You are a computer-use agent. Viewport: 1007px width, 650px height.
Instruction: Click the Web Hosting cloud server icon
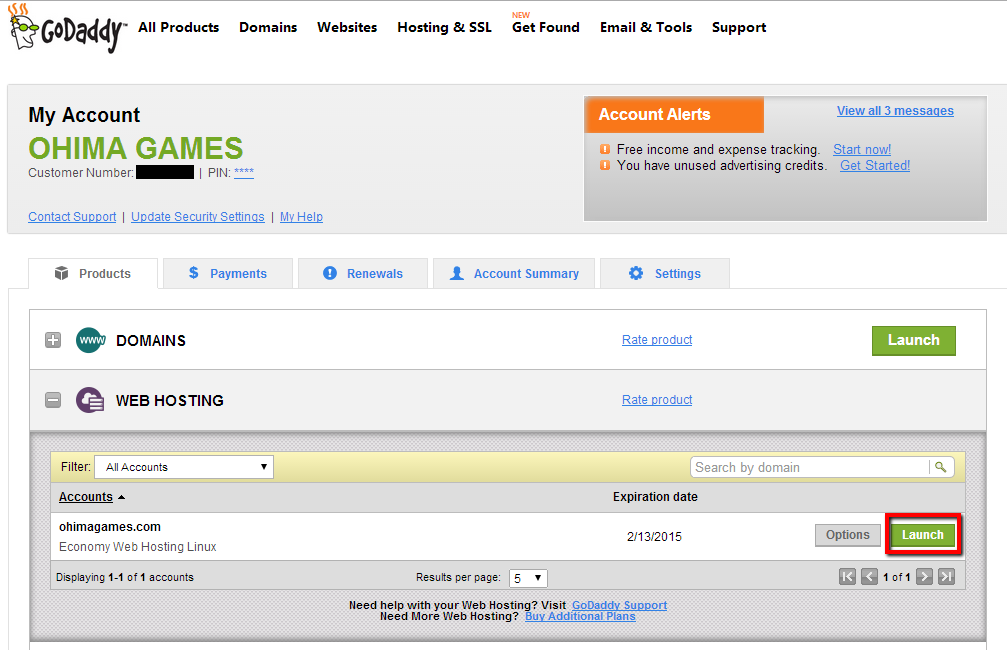coord(90,400)
